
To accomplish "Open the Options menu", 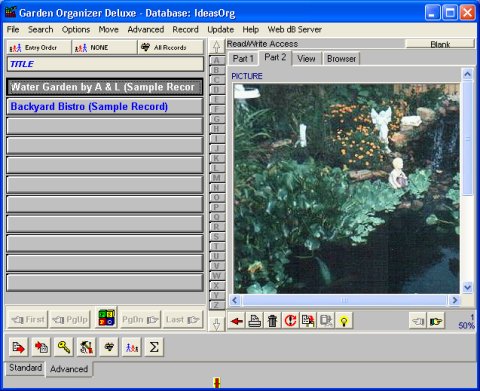I will tap(76, 29).
